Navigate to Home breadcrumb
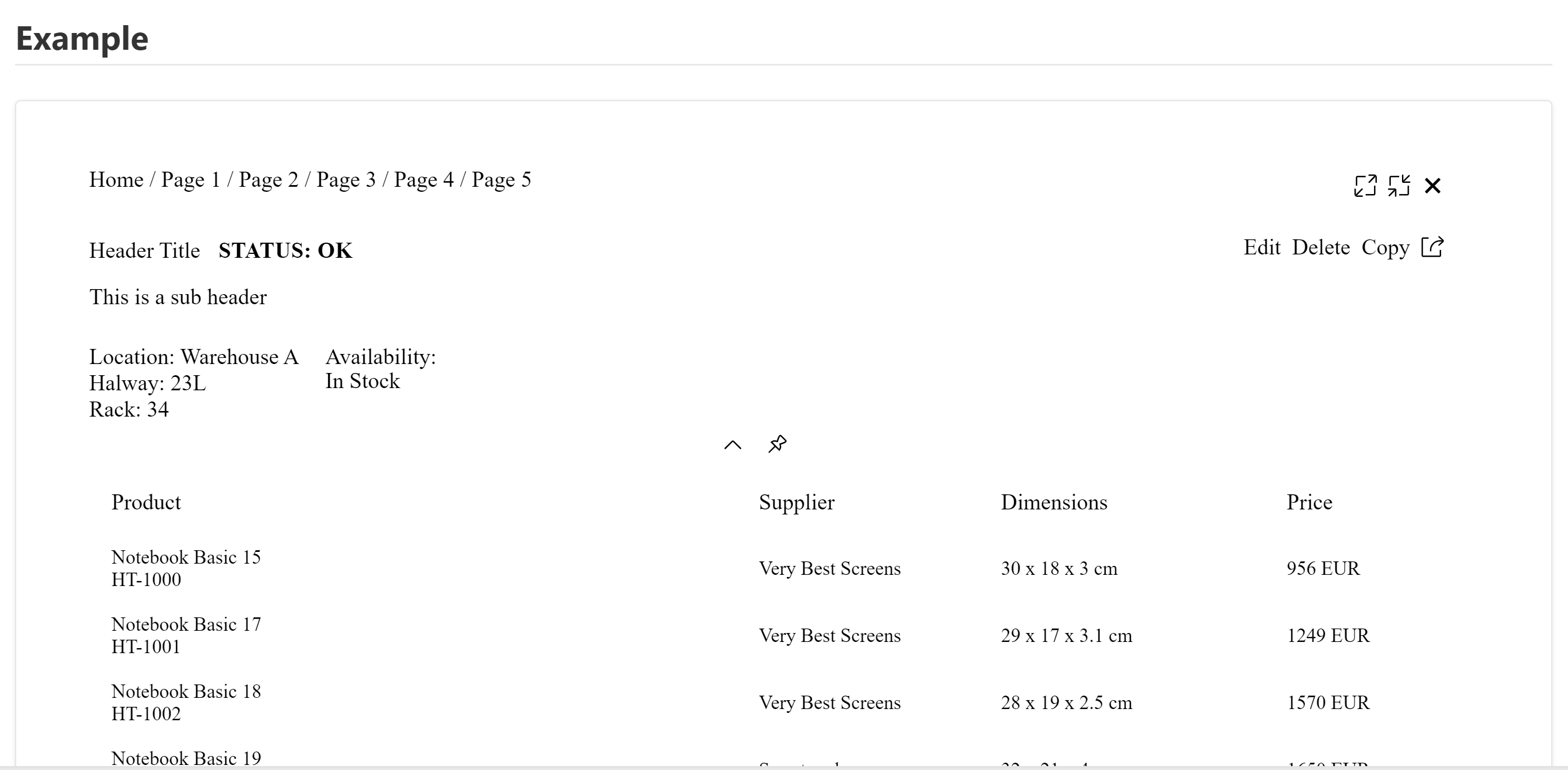 116,179
